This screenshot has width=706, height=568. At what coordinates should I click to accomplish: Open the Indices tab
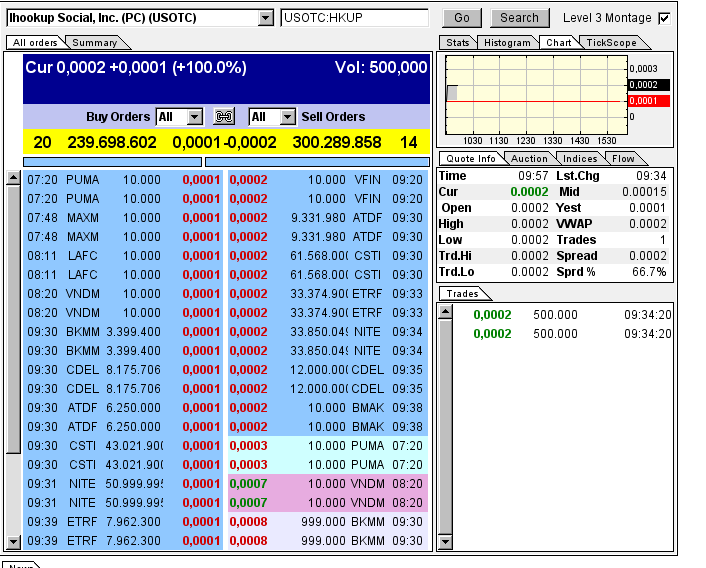pos(580,158)
